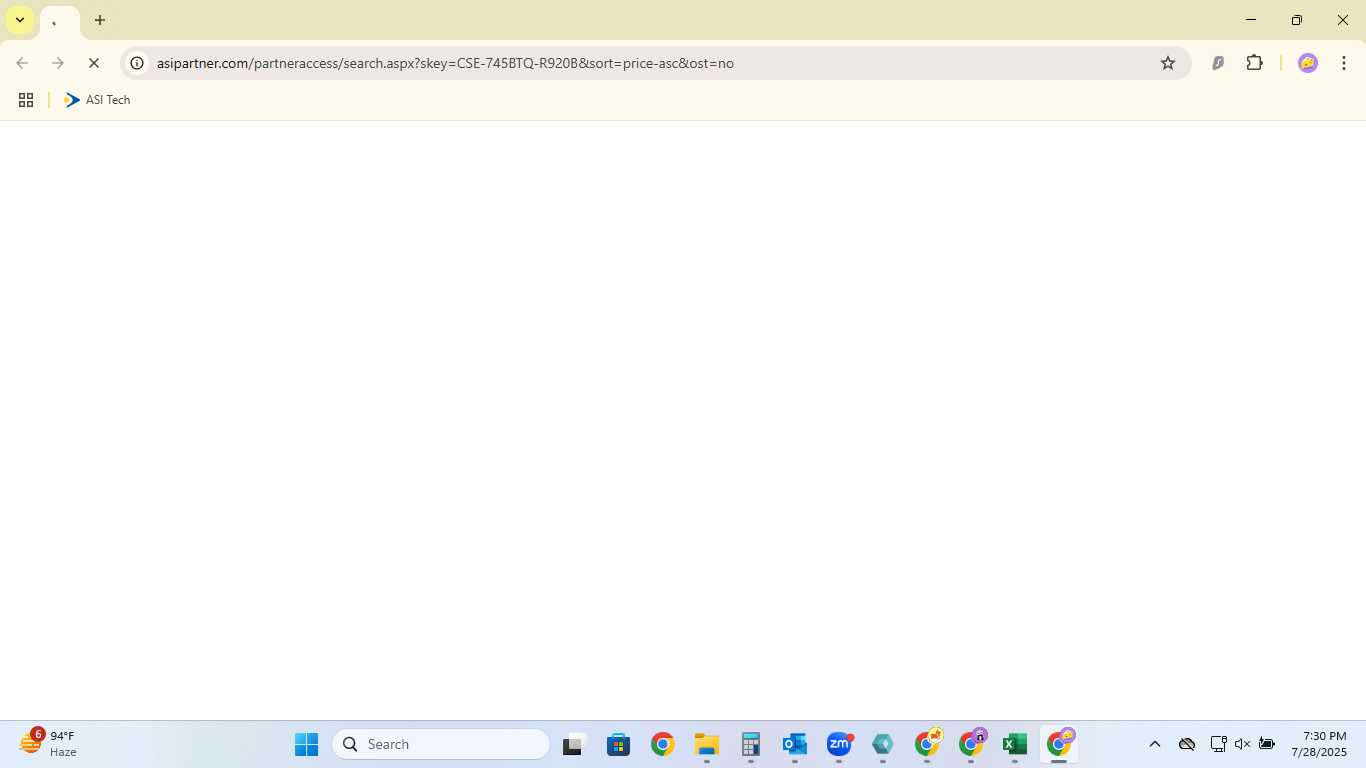Switch to Chrome window with orange profile badge
Viewport: 1366px width, 768px height.
pyautogui.click(x=927, y=744)
